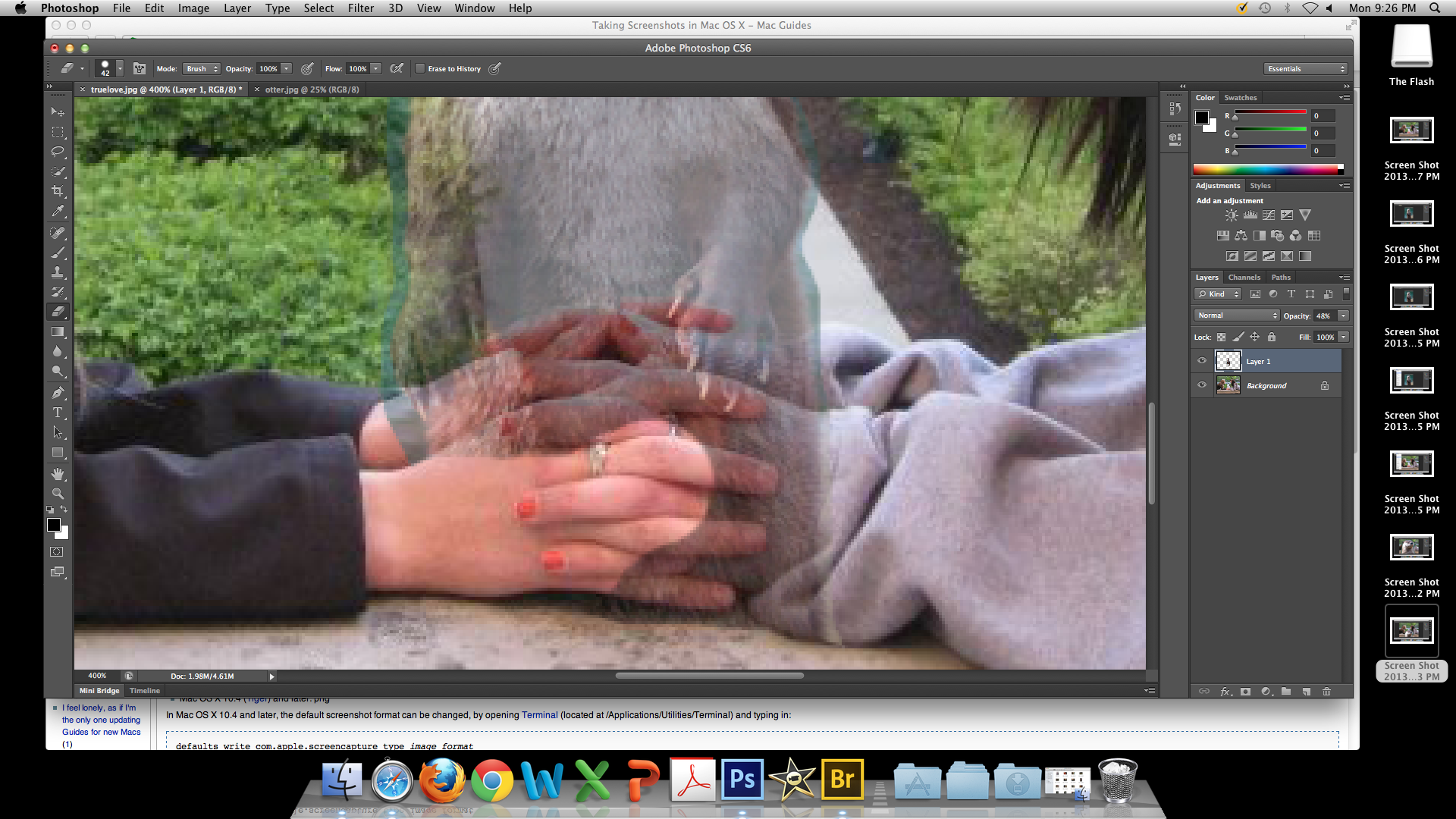The image size is (1456, 819).
Task: Open the eraser Mode dropdown
Action: [x=201, y=68]
